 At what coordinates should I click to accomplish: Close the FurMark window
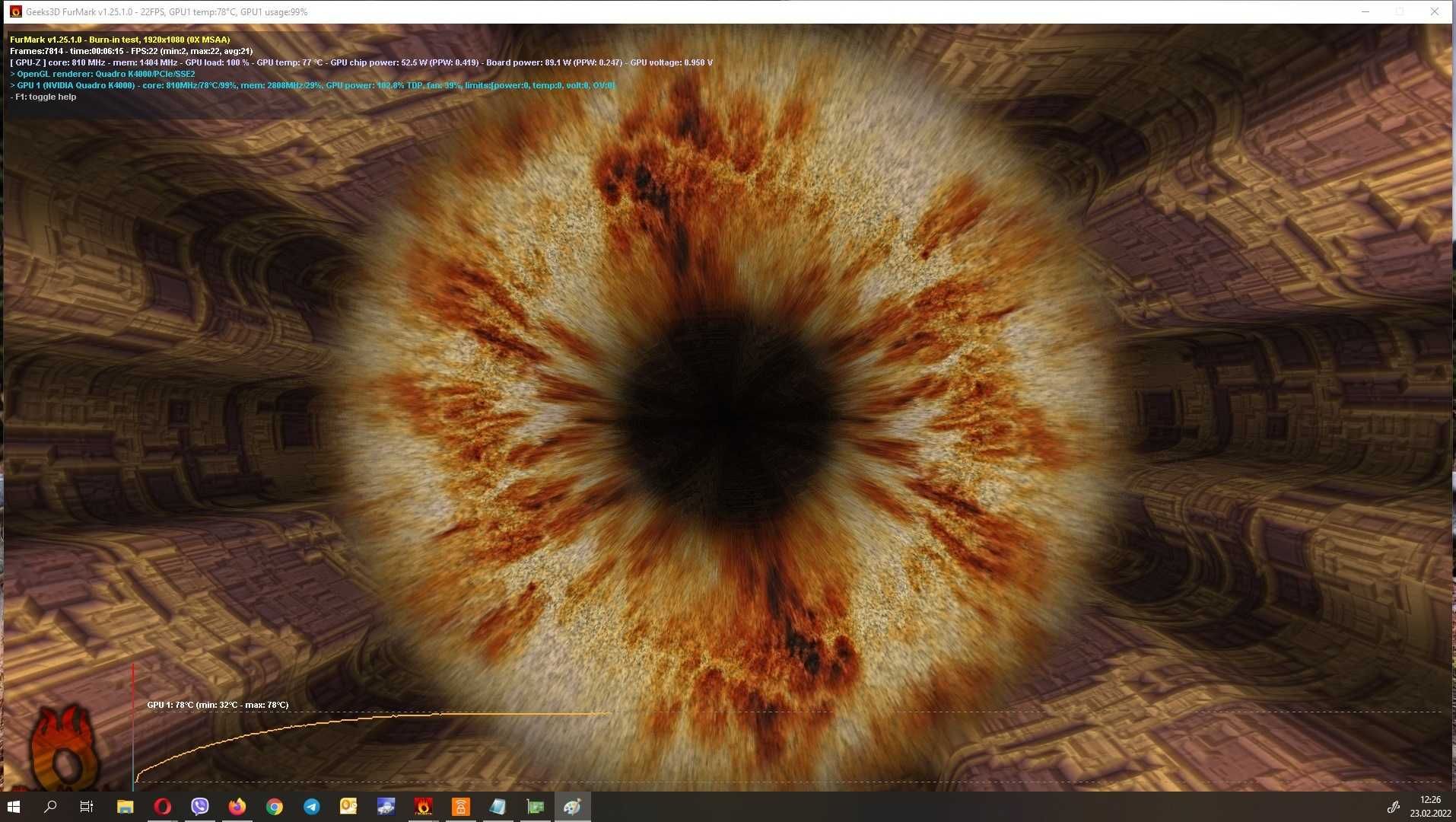[x=1434, y=11]
